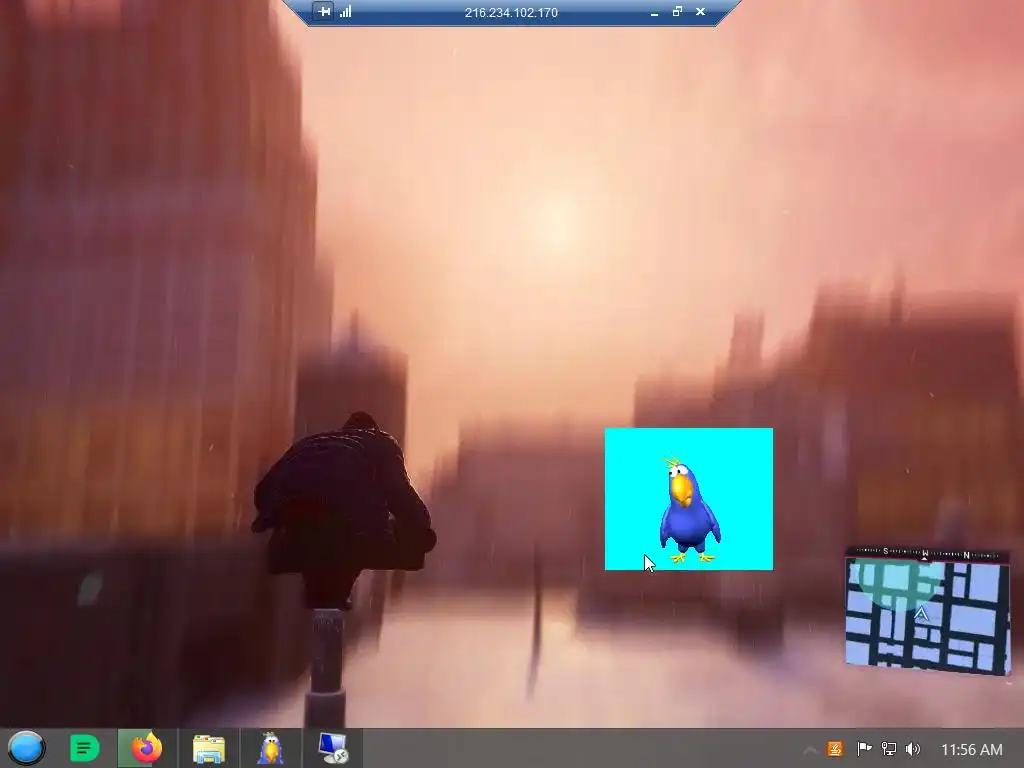Screen dimensions: 1024x768
Task: Open the clock showing 11:56 AM
Action: (971, 750)
